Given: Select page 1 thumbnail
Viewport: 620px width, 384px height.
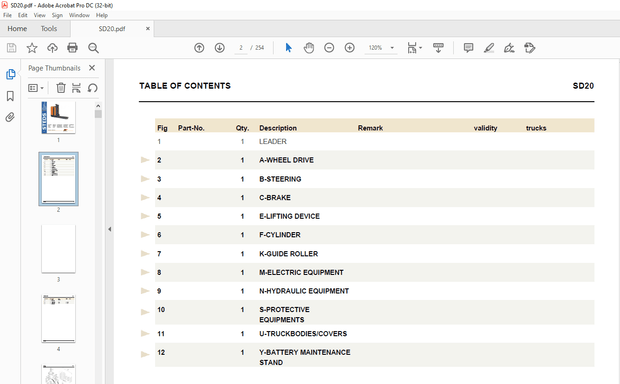Looking at the screenshot, I should click(58, 117).
